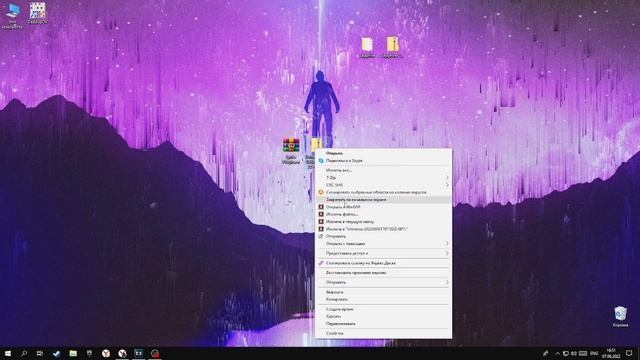
Task: Click the antivirus scan icon in menu
Action: coord(321,192)
